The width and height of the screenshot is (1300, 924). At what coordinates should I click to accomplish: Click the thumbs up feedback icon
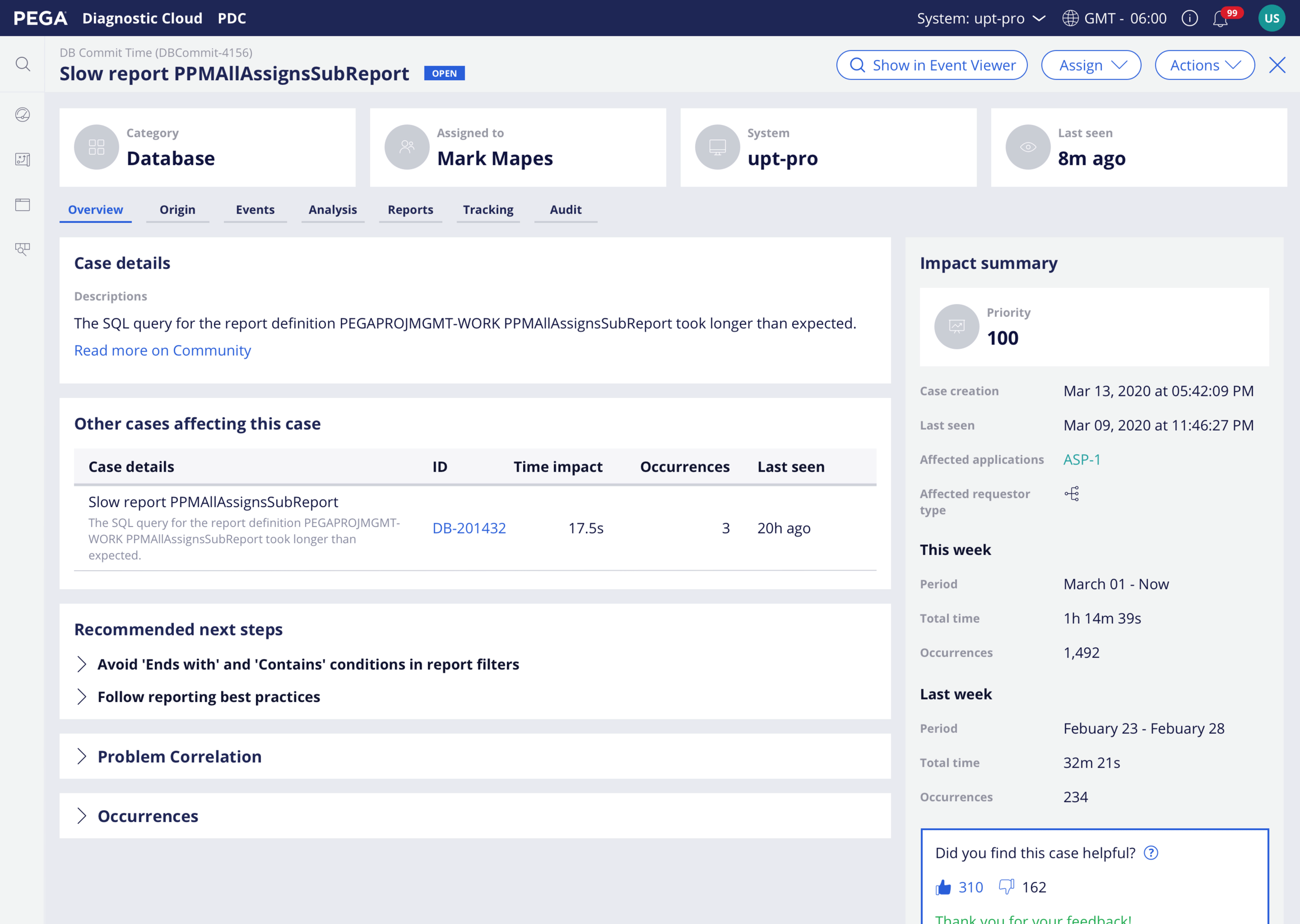coord(942,887)
